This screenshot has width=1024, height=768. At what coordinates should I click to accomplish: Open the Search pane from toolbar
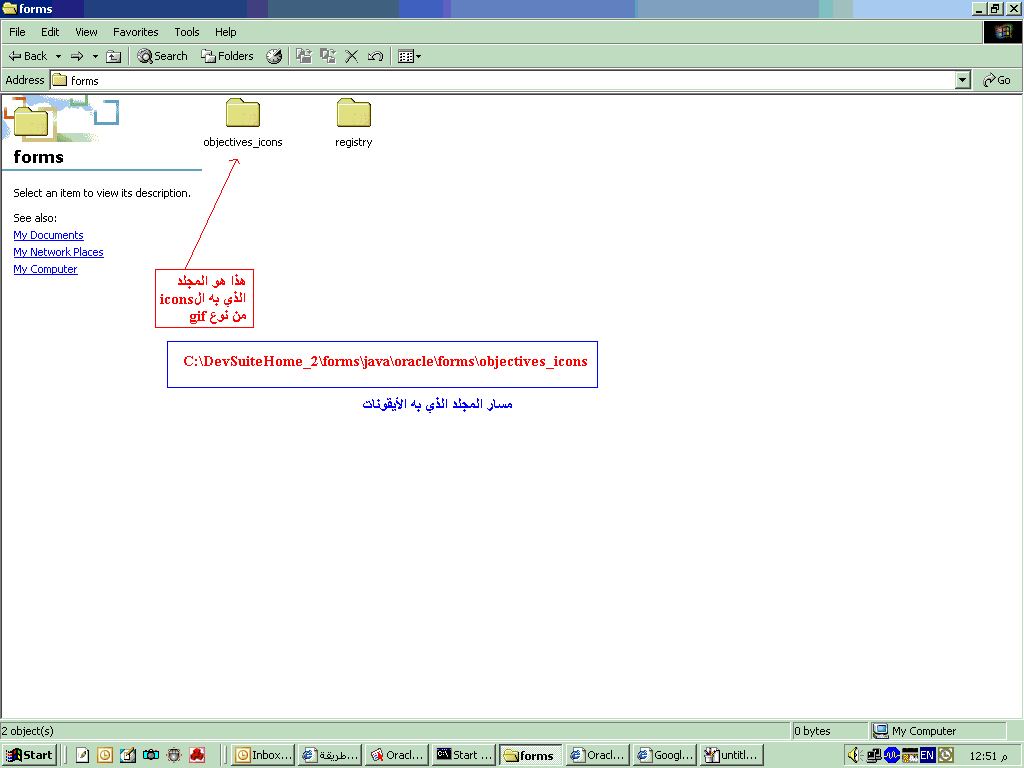[162, 56]
